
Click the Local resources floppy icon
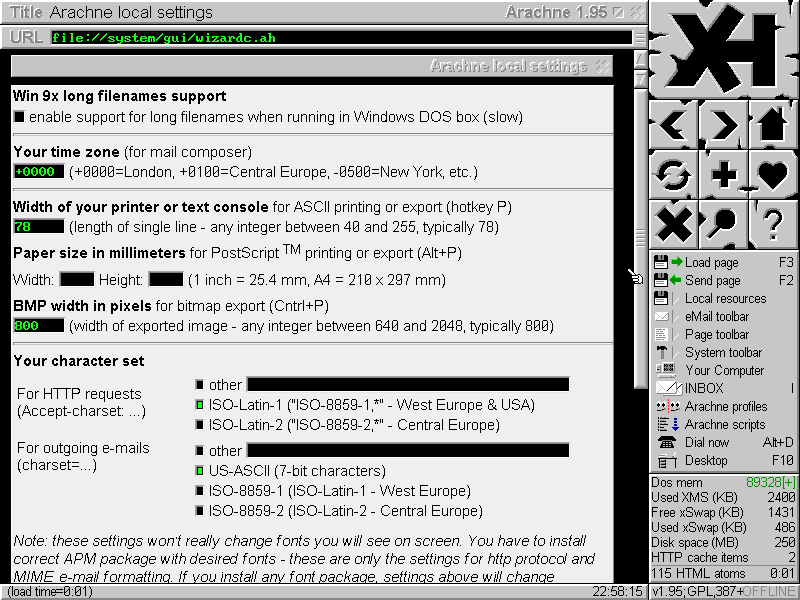[x=661, y=298]
